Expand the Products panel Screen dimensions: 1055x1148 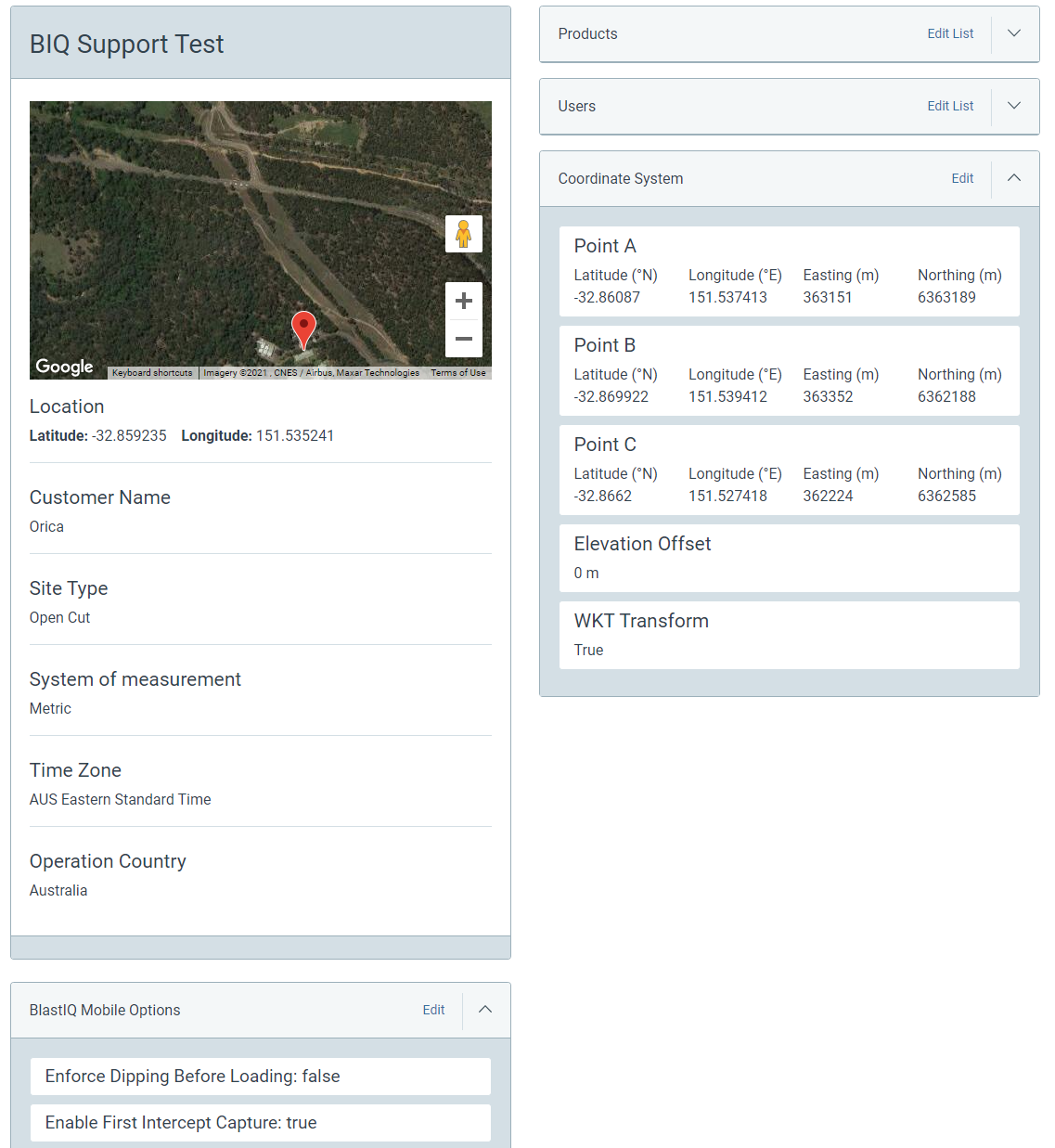pyautogui.click(x=1014, y=33)
